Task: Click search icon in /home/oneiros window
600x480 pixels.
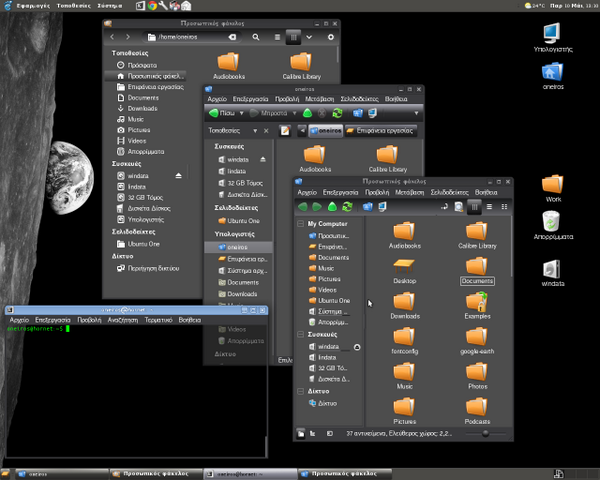Action: 256,37
